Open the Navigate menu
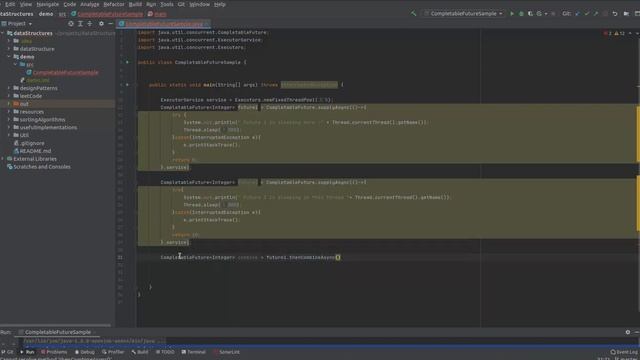 click(x=47, y=4)
